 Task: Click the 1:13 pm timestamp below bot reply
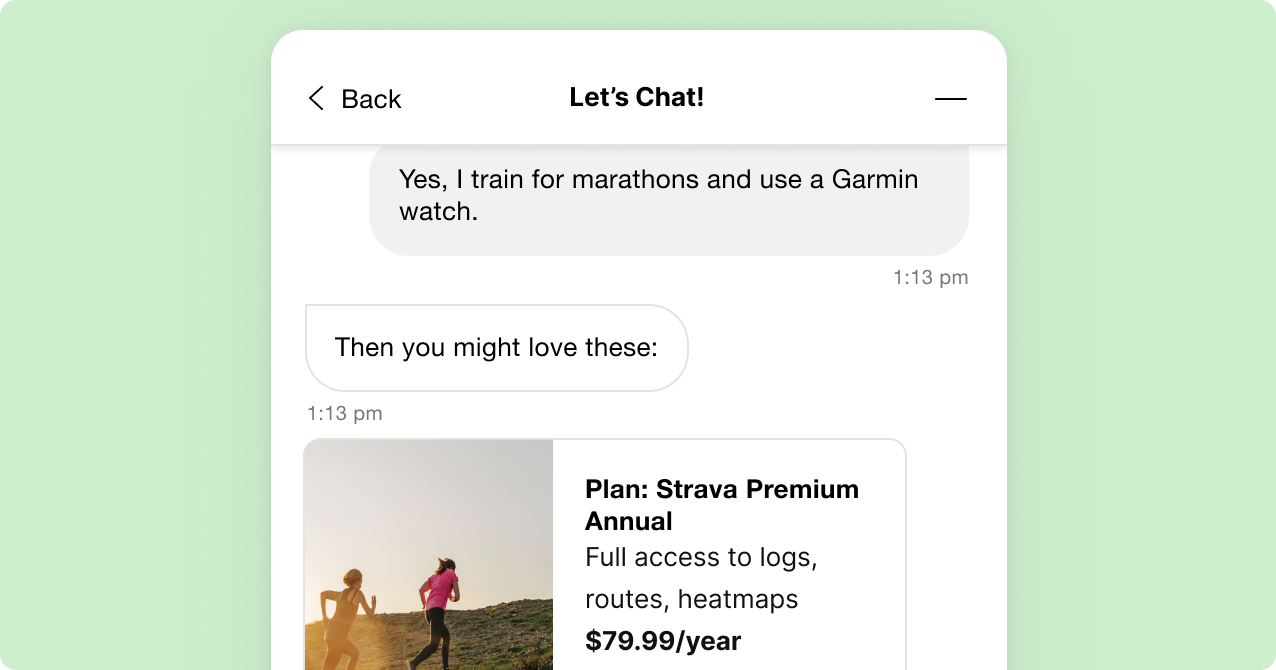[x=344, y=412]
